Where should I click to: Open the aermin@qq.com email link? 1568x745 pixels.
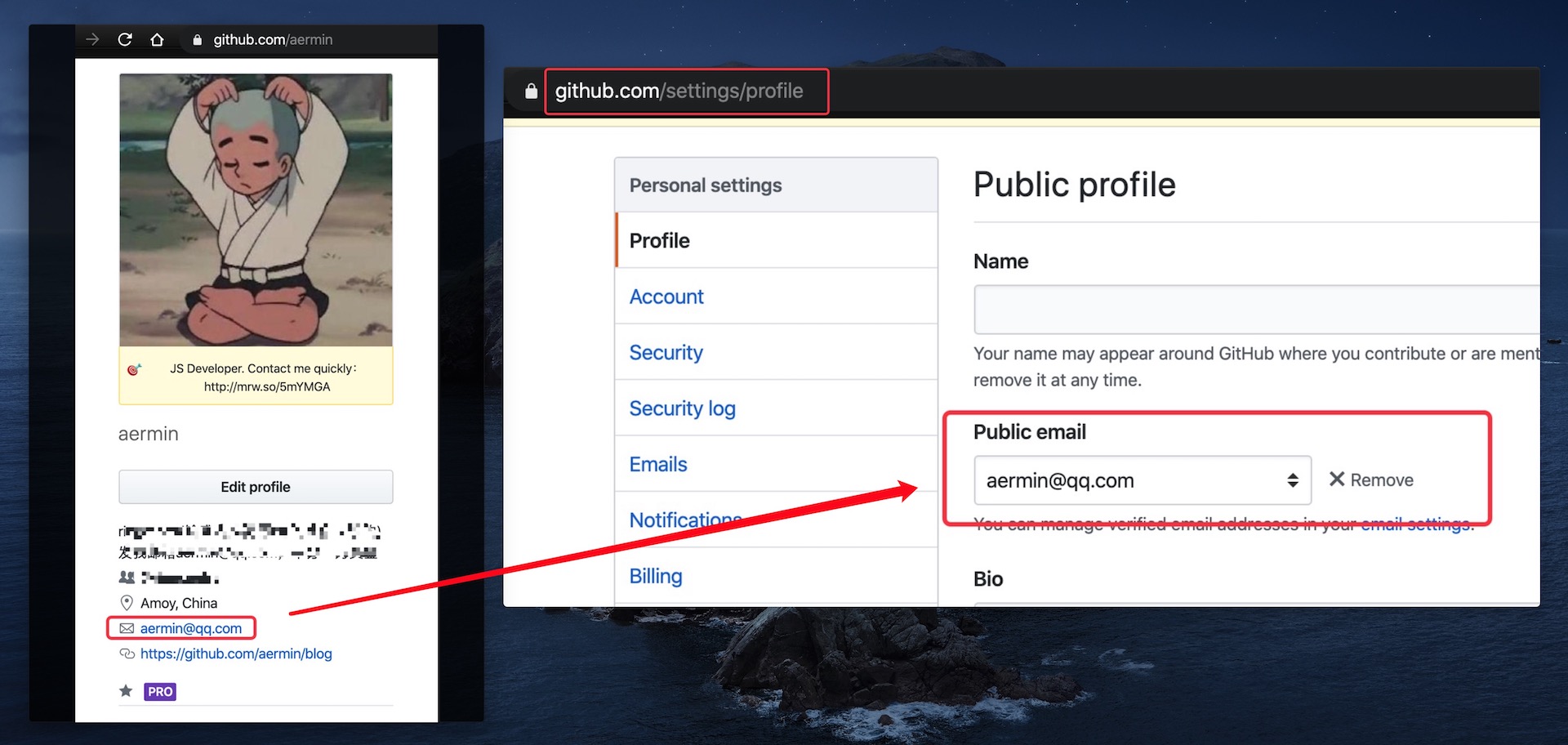(191, 628)
